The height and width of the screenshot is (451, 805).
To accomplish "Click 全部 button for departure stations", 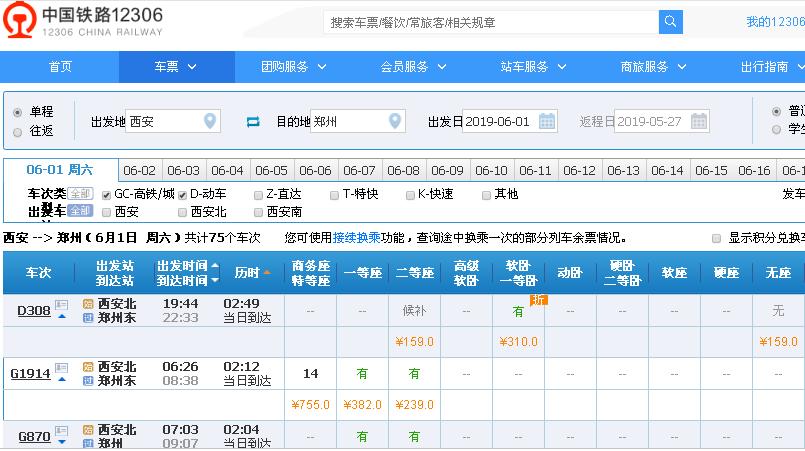I will tap(80, 211).
